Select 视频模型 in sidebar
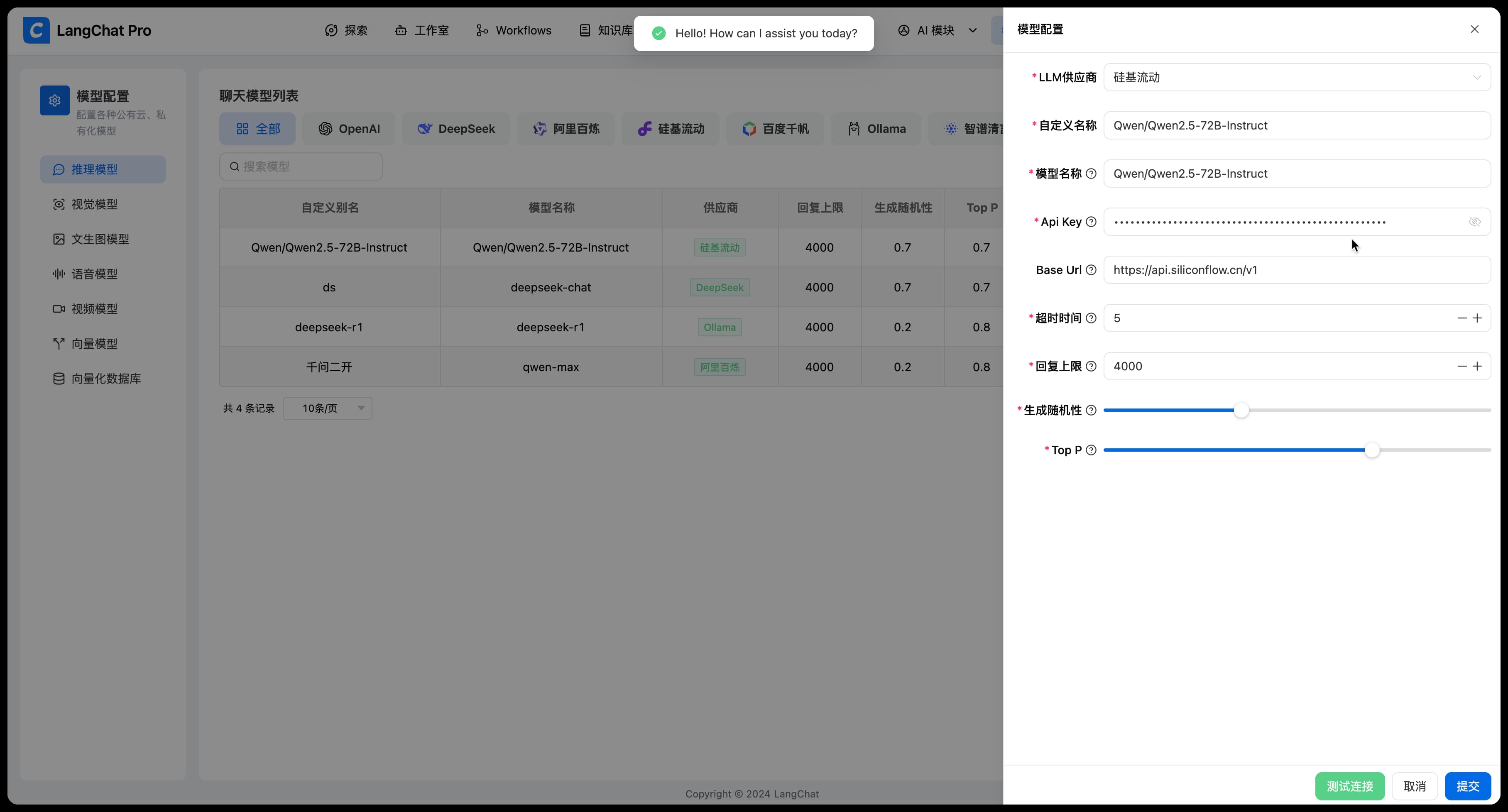 103,308
